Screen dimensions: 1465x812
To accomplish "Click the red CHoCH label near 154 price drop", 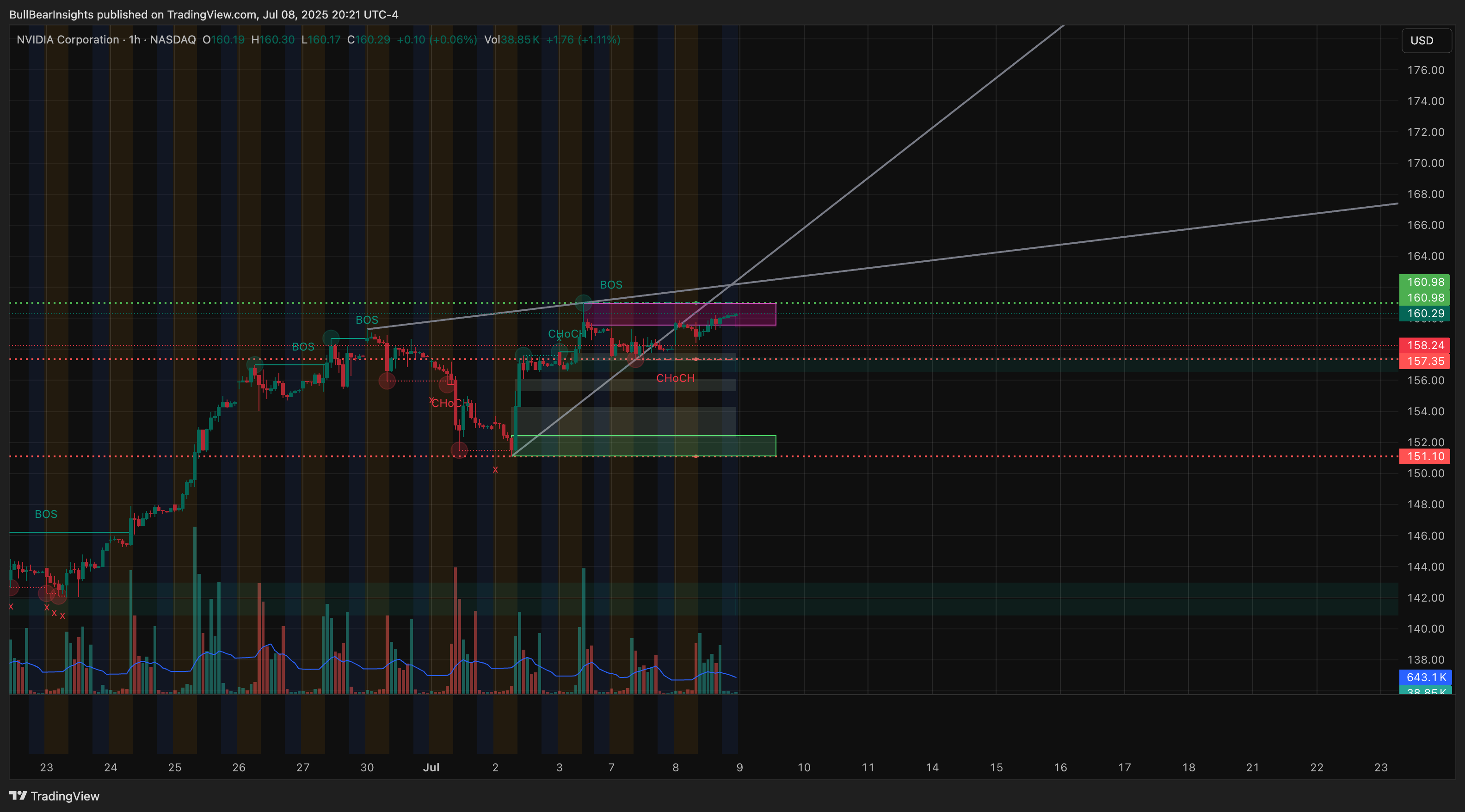I will click(x=450, y=403).
